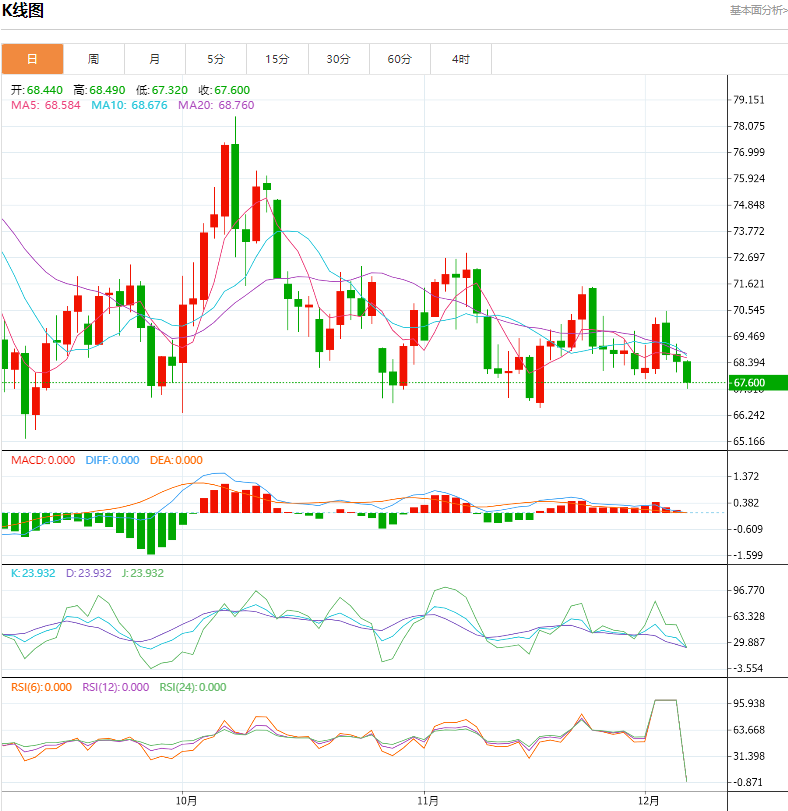Click the RSI(6) indicator label
The width and height of the screenshot is (788, 811).
[43, 687]
